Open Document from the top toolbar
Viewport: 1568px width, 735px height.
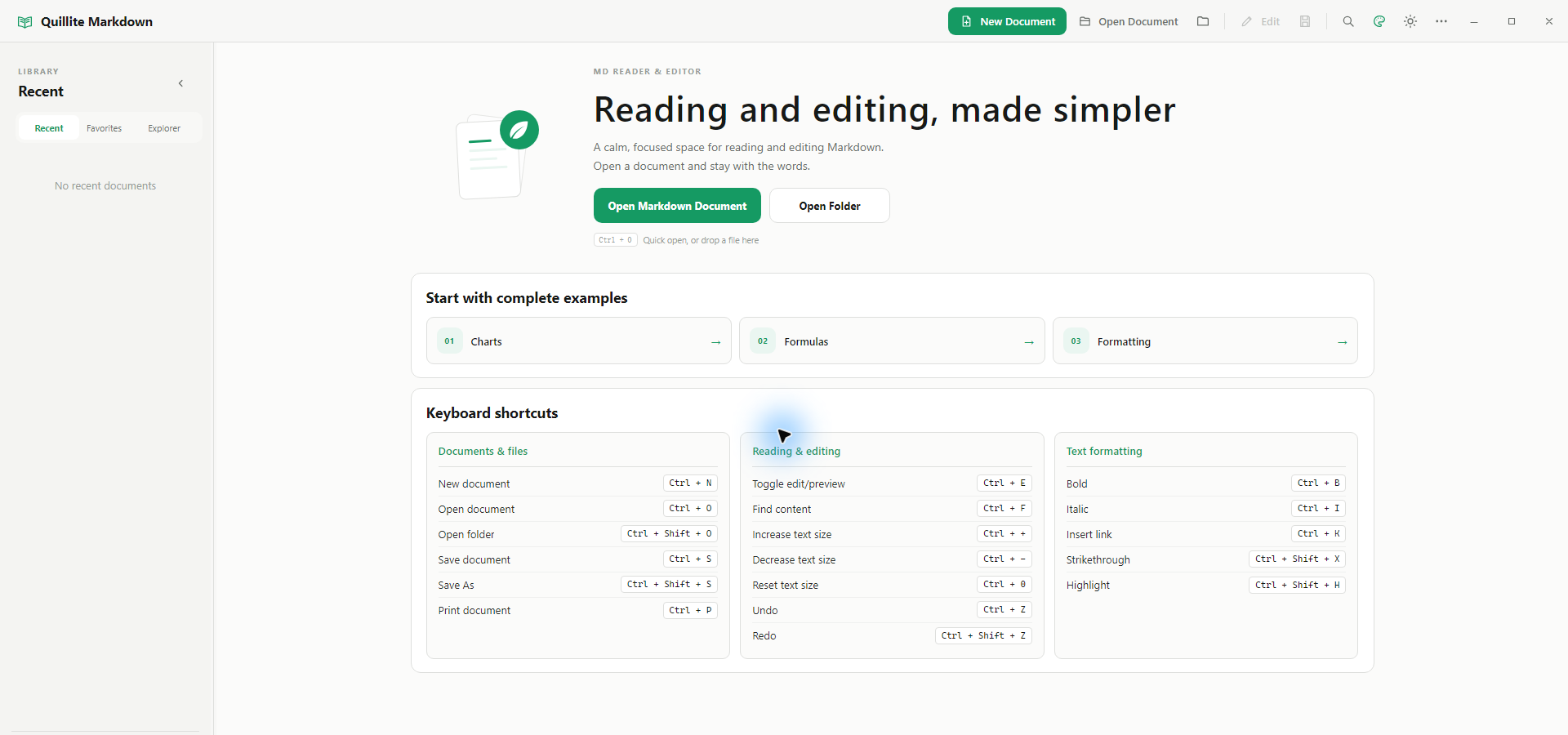point(1129,21)
